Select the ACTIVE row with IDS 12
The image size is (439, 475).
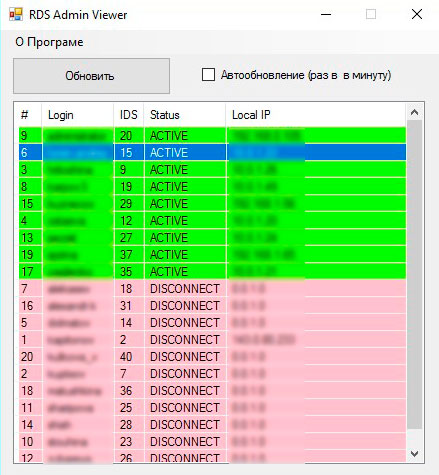pos(212,221)
